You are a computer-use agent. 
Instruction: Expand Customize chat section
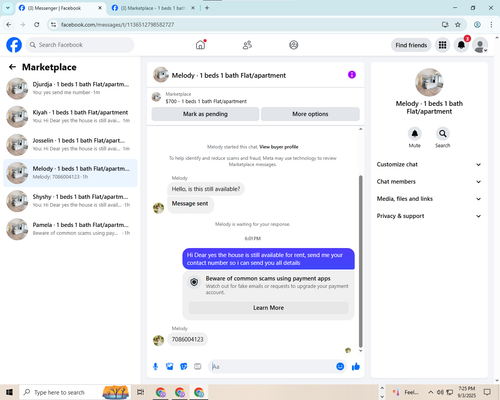click(429, 164)
